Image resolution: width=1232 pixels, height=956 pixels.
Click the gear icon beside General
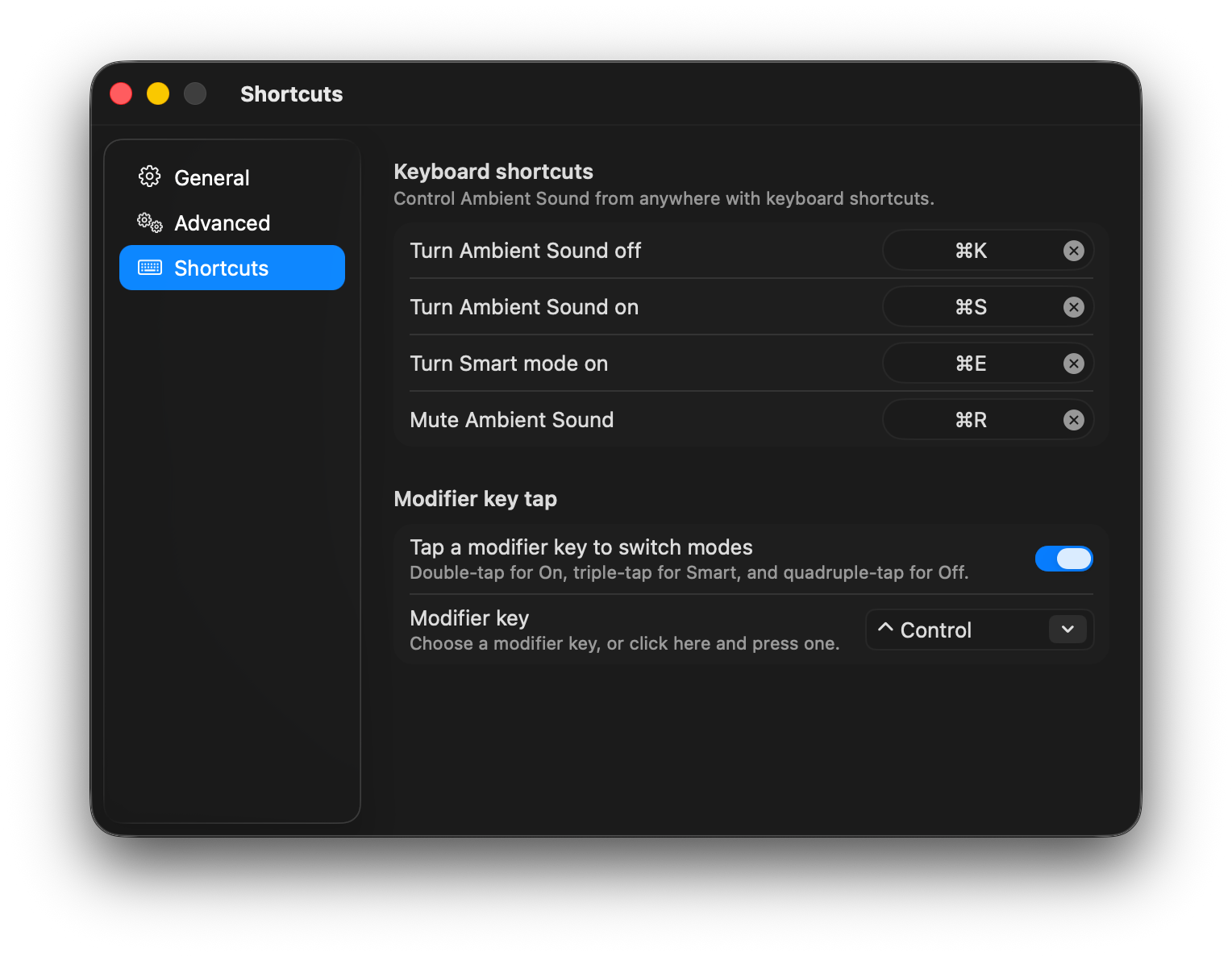pyautogui.click(x=150, y=177)
